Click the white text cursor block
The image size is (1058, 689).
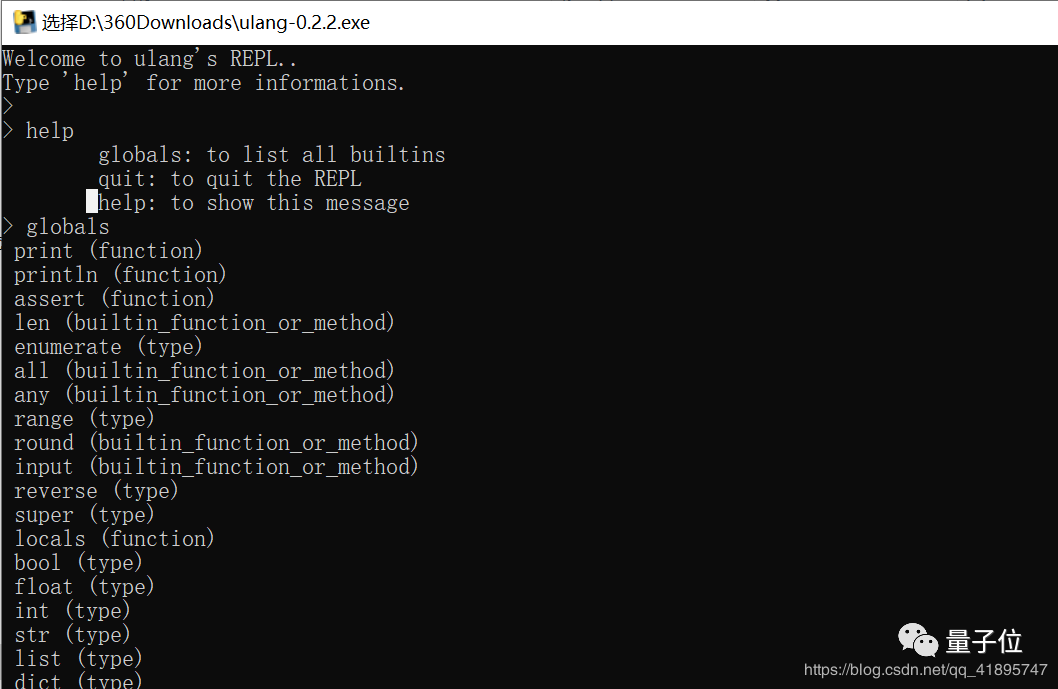coord(92,201)
